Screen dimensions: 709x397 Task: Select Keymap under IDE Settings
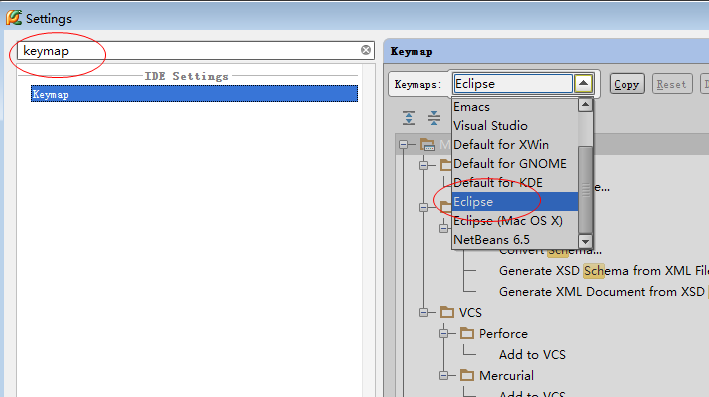(x=194, y=94)
